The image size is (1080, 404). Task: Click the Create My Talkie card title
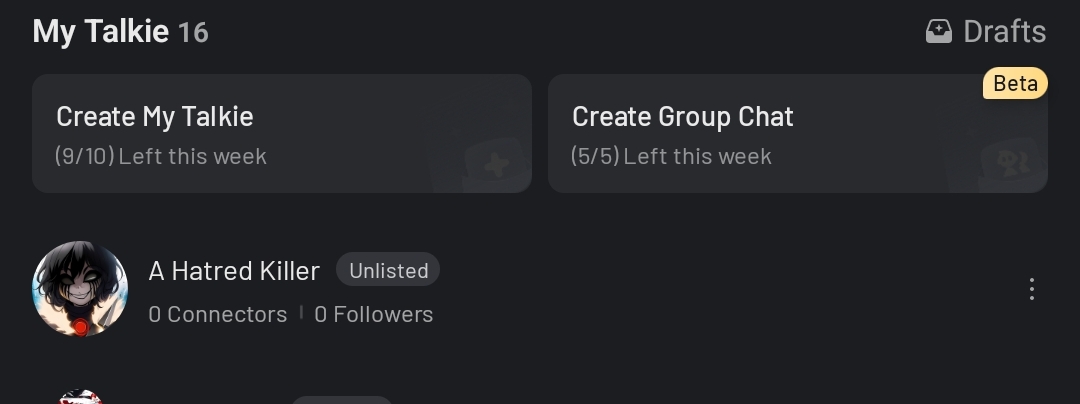coord(155,117)
